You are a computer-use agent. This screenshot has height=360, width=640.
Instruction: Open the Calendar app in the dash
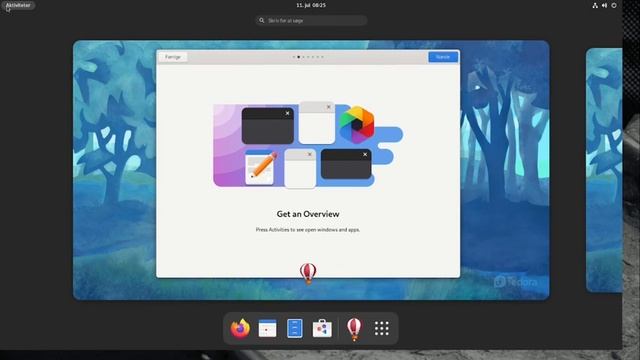tap(267, 328)
